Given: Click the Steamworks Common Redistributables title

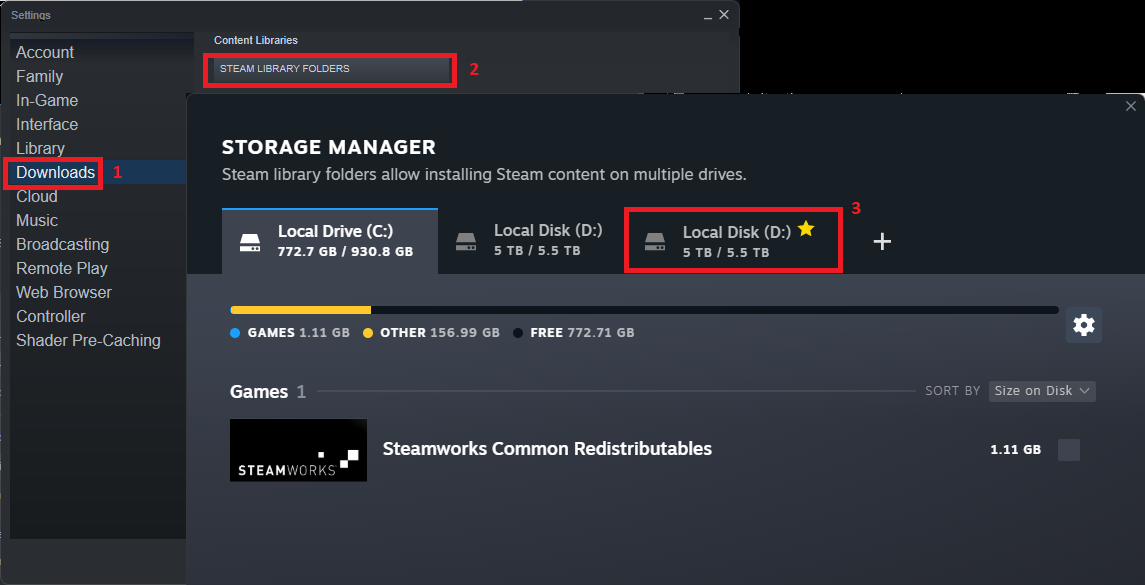Looking at the screenshot, I should (547, 449).
